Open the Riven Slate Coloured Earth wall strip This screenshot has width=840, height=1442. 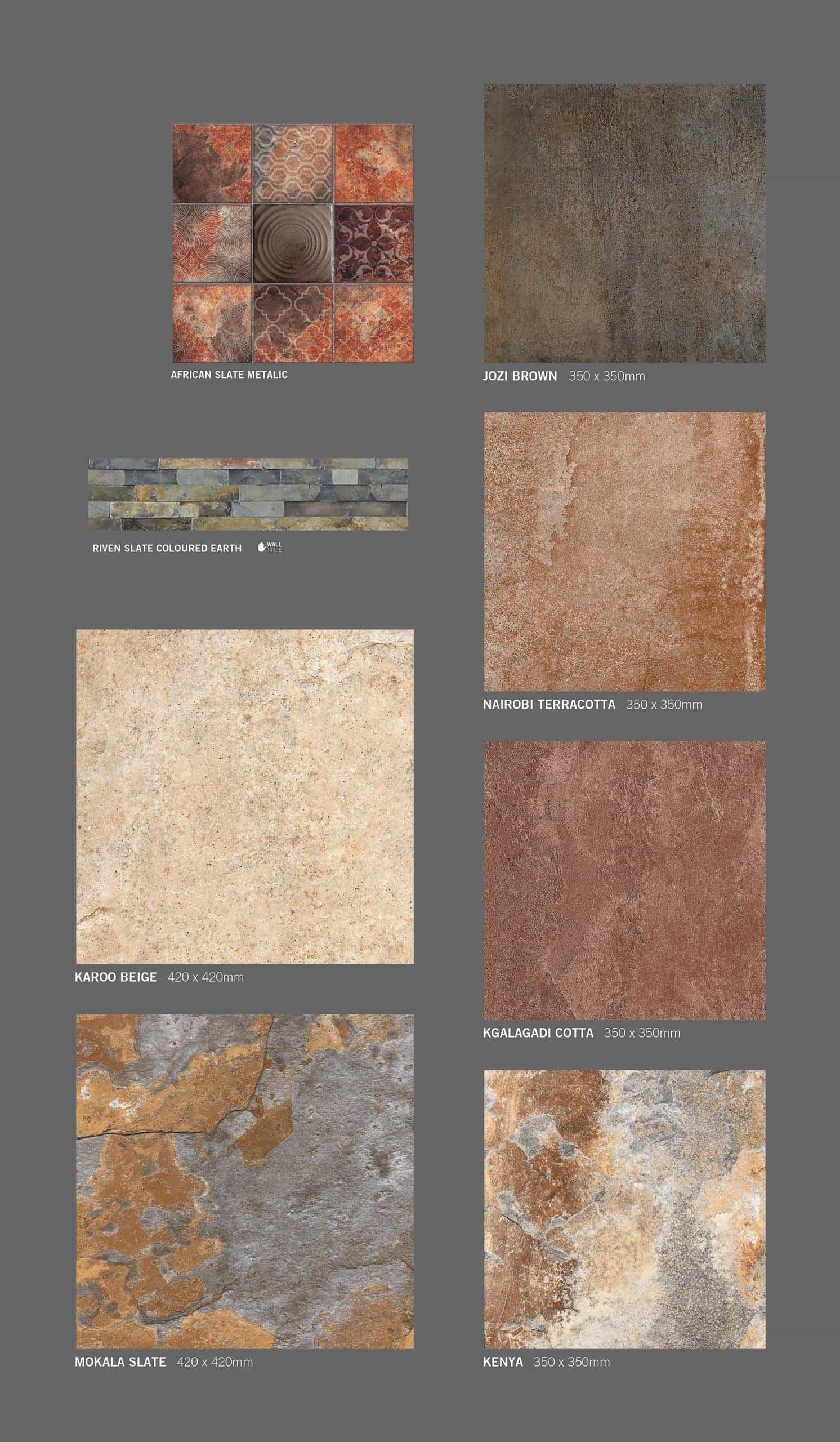[x=248, y=493]
